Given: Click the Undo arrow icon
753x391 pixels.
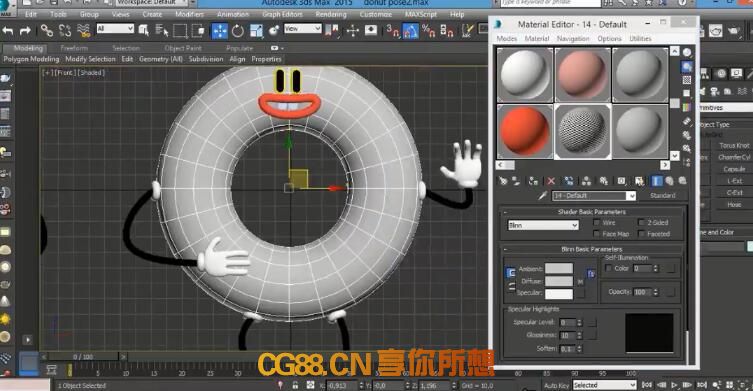Looking at the screenshot, I should coord(8,31).
